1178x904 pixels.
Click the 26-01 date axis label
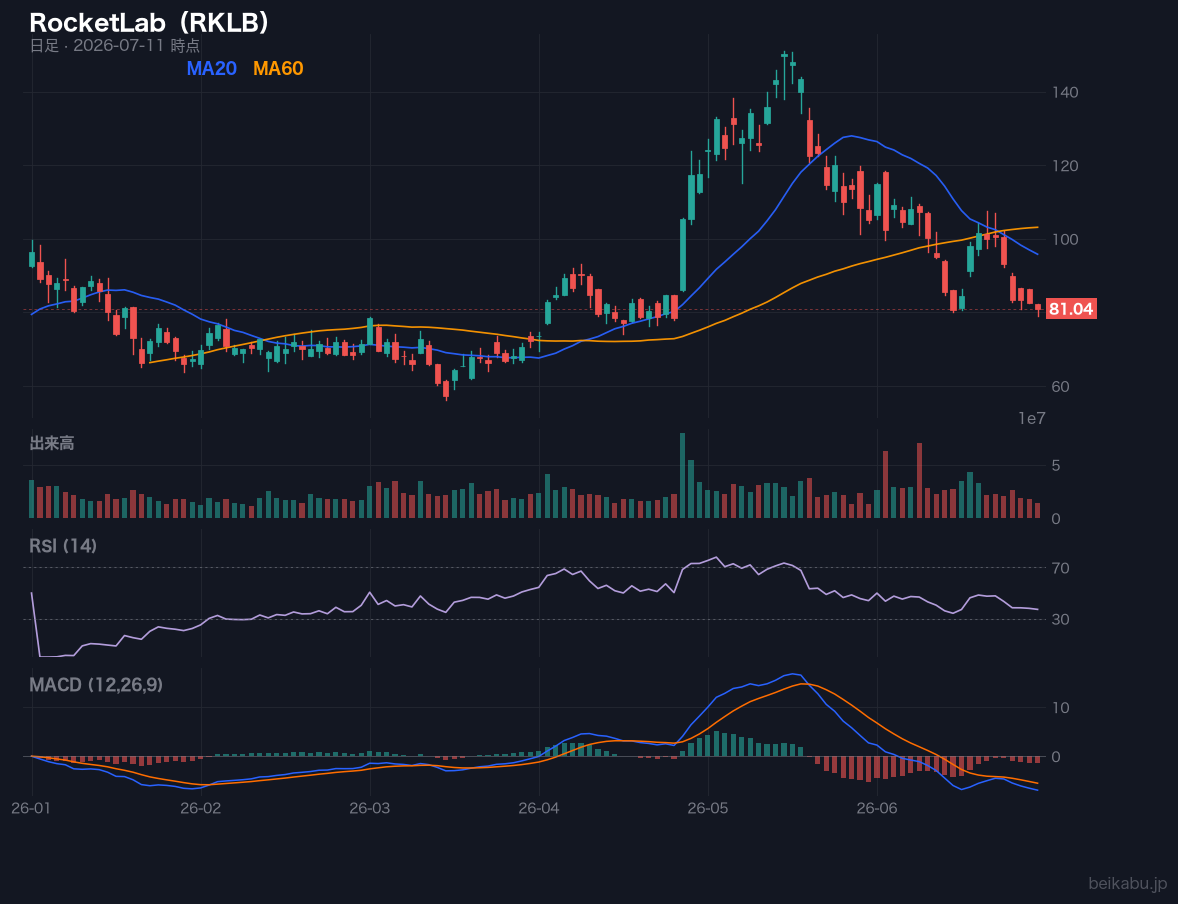pyautogui.click(x=31, y=809)
